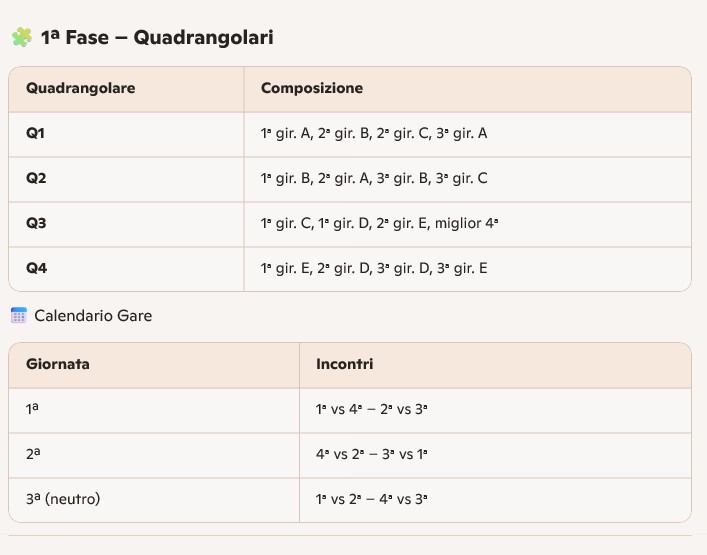This screenshot has width=707, height=555.
Task: Click the calendar icon beside Calendario Gare
Action: (19, 316)
